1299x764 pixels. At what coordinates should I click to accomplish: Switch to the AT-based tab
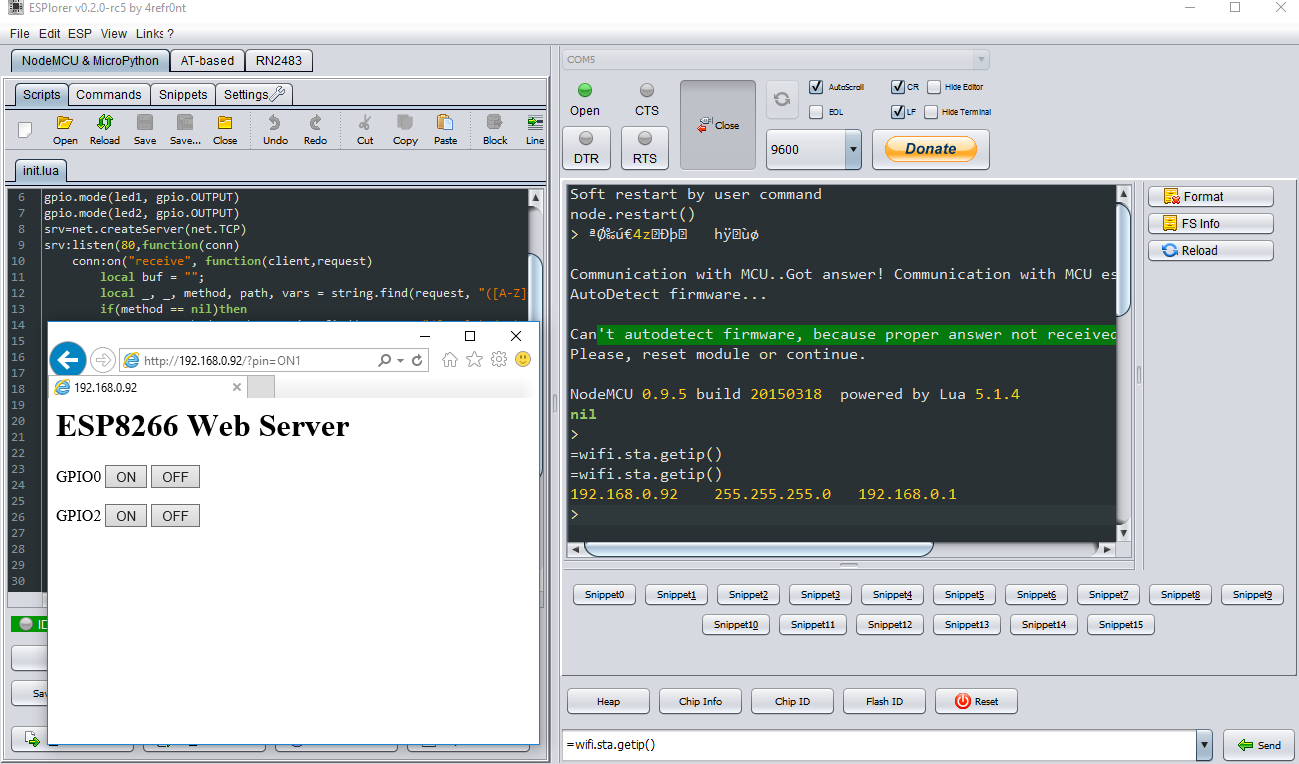207,60
